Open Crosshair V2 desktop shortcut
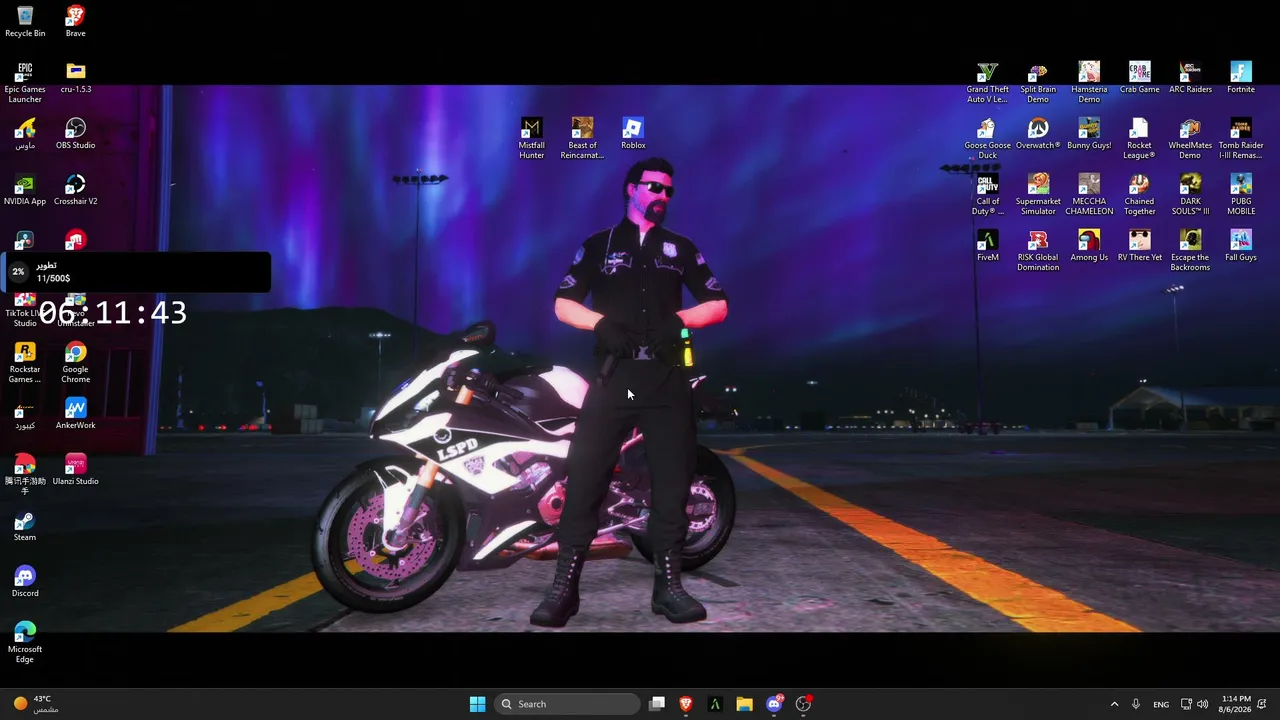Screen dimensions: 1280x720 75,189
